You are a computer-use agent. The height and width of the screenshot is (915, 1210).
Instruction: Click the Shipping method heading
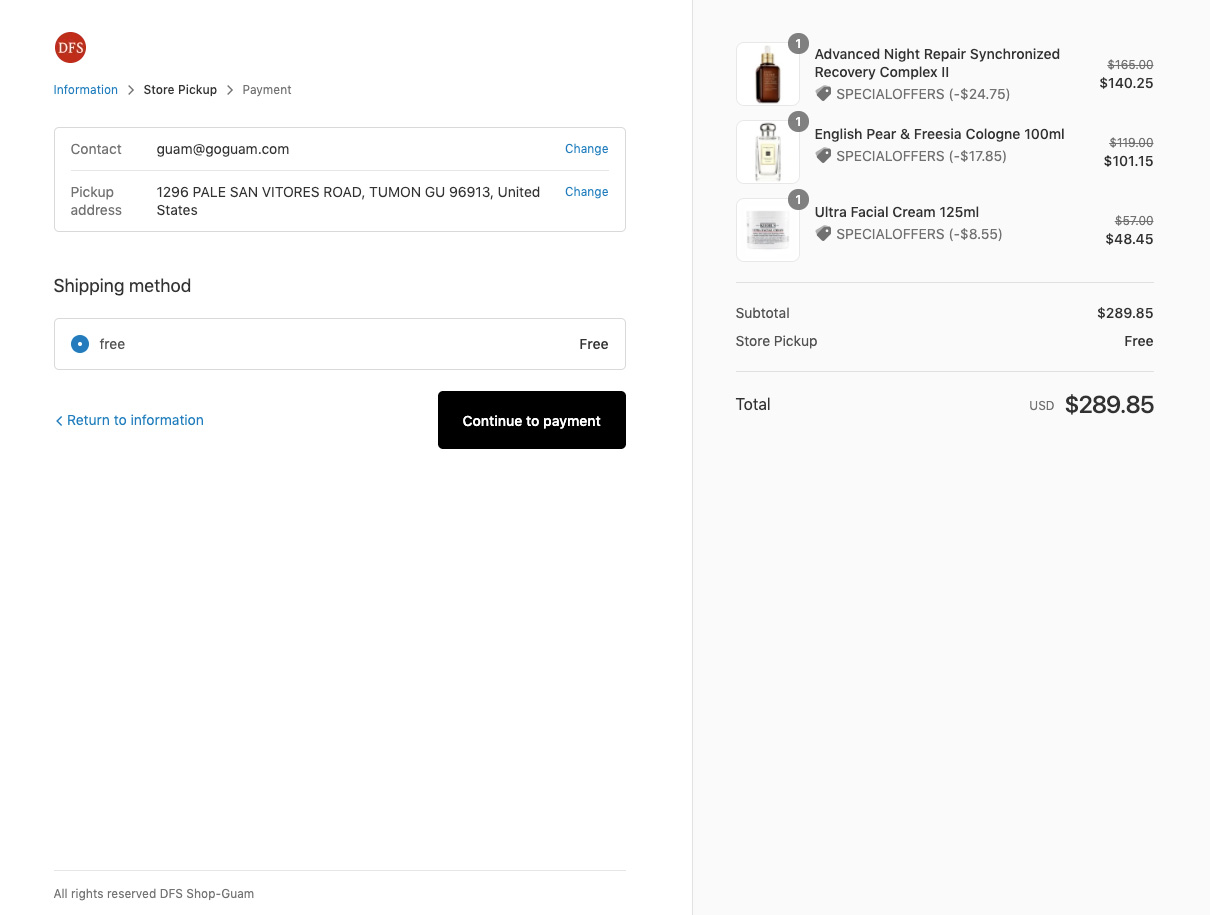pos(122,286)
